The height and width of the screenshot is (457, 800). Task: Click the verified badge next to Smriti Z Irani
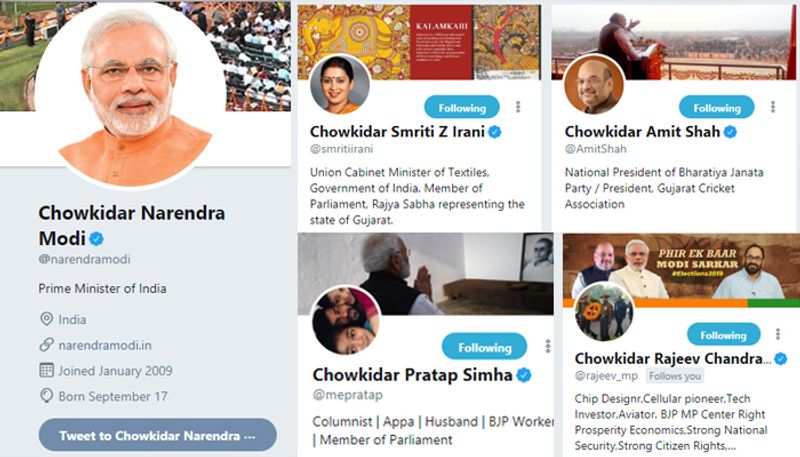(493, 132)
